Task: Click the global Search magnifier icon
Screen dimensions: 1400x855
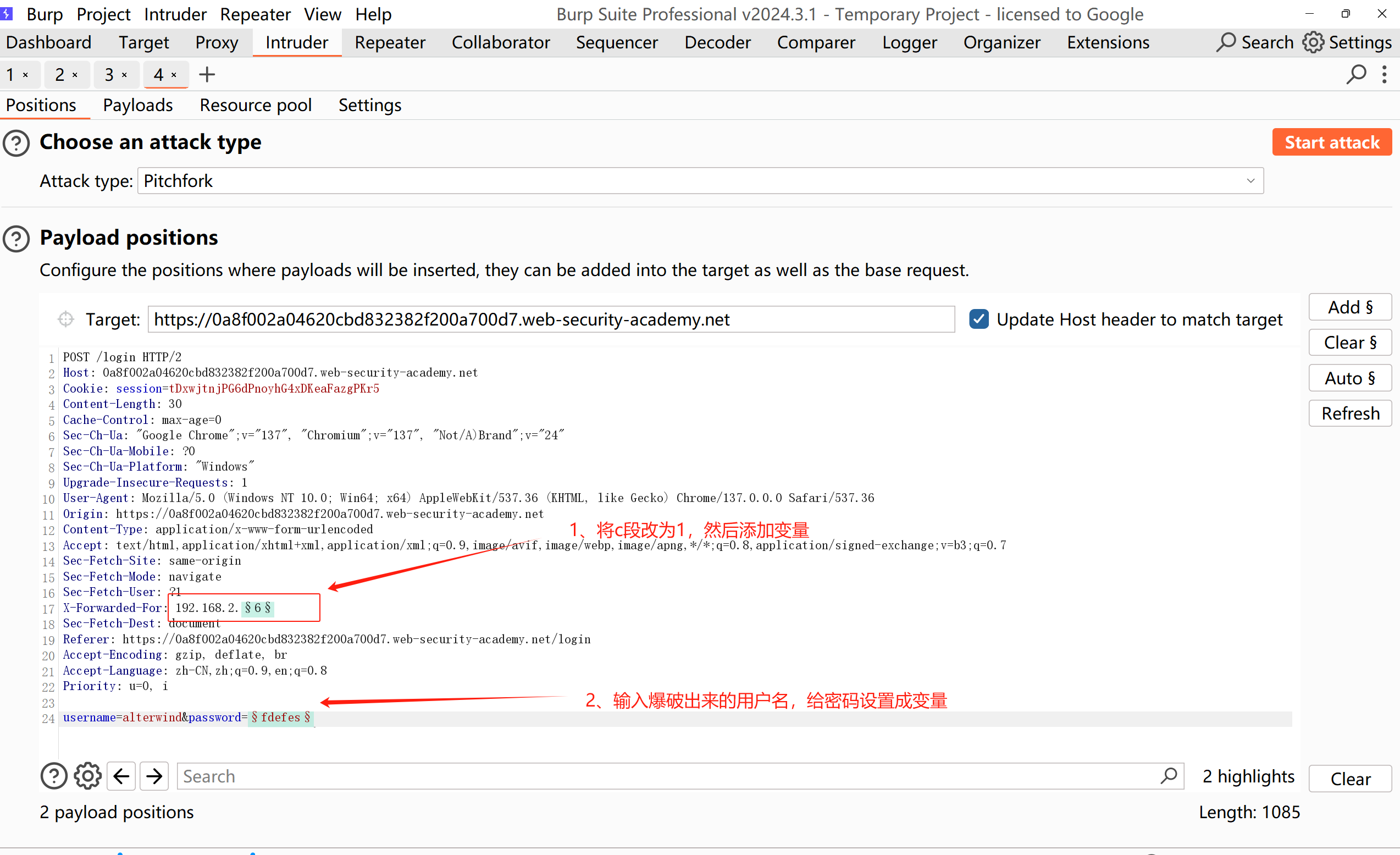Action: tap(1226, 43)
